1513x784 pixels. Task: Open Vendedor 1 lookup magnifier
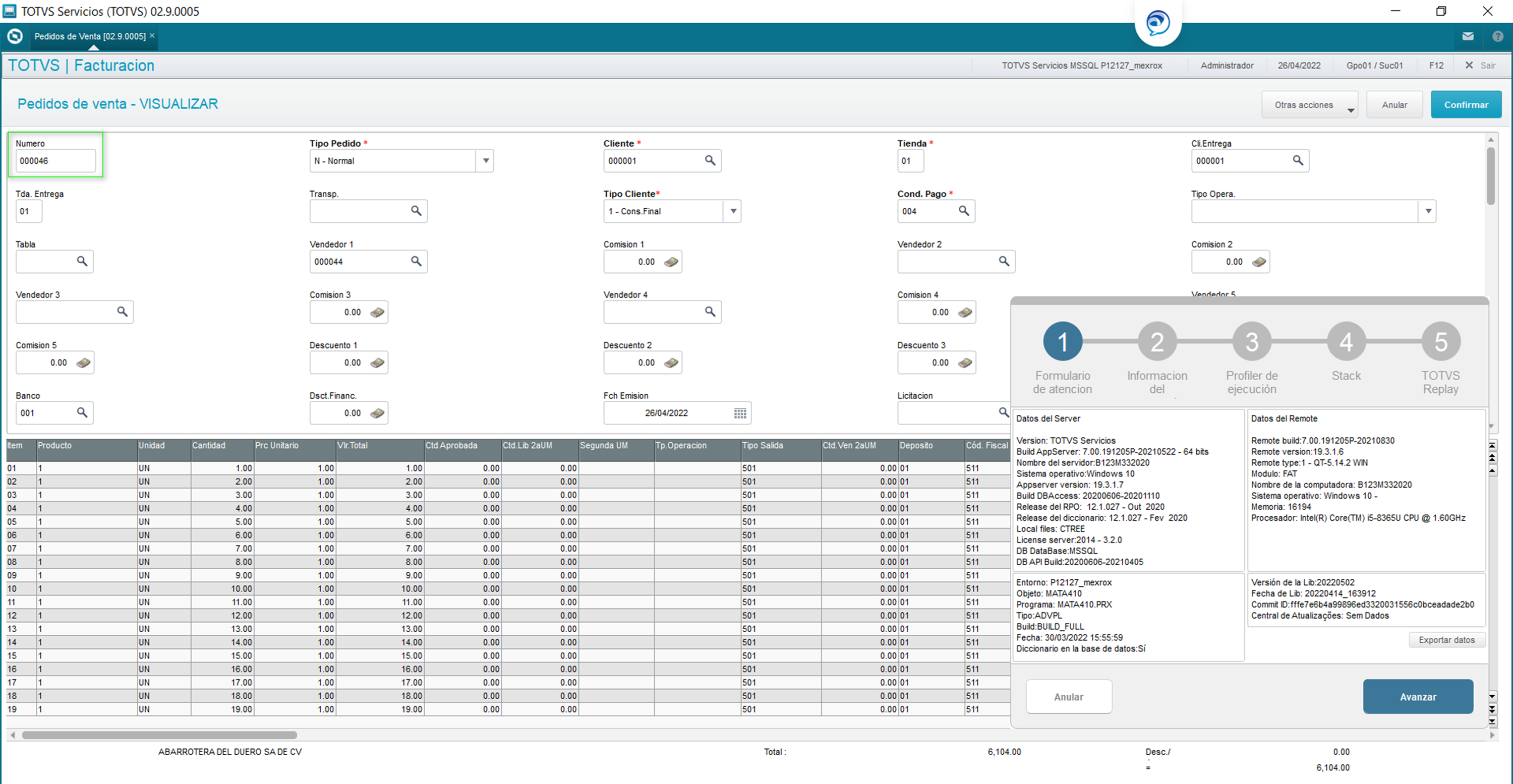coord(416,261)
